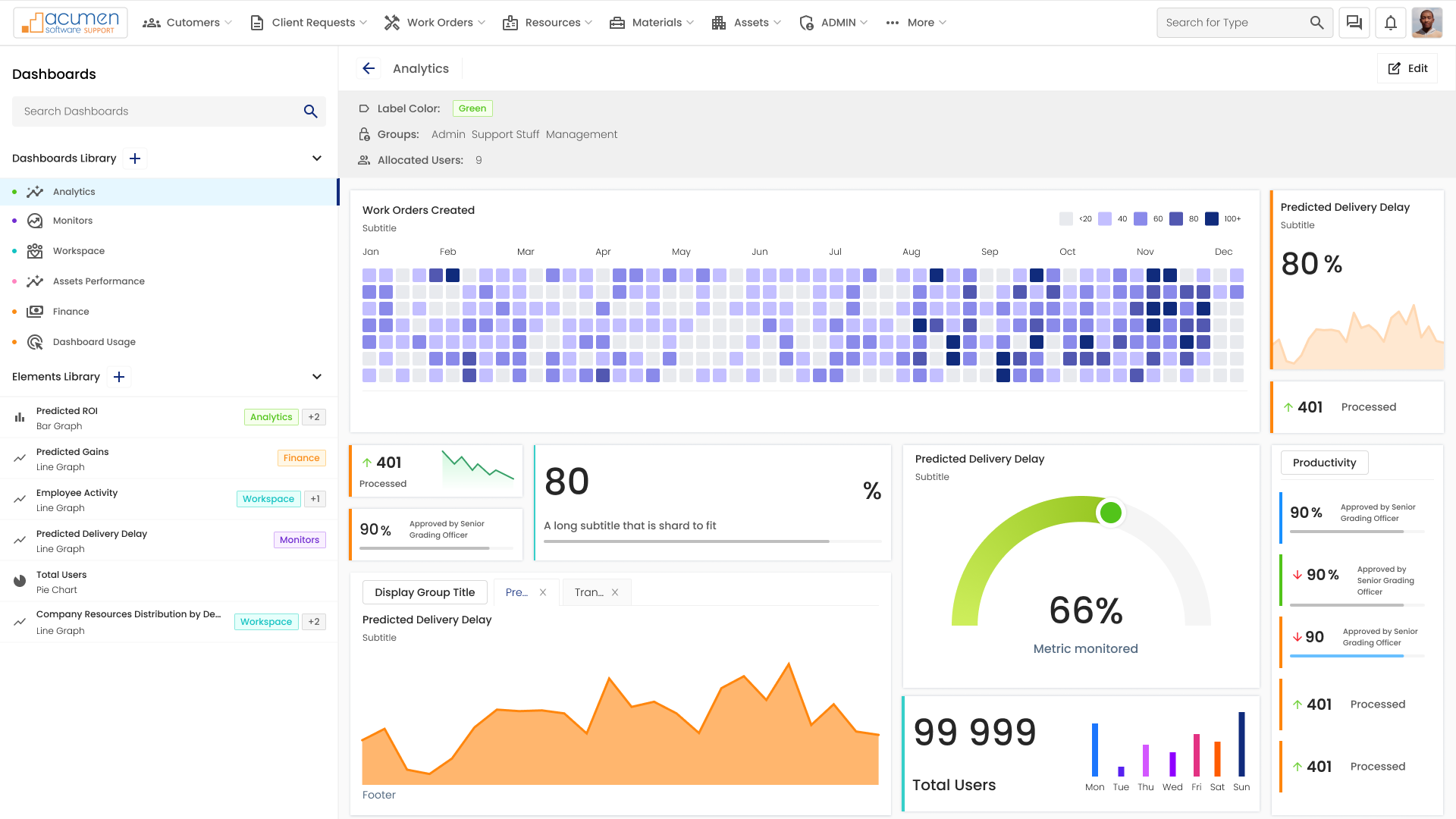
Task: Click the +1 badge on Employee Activity
Action: [315, 499]
